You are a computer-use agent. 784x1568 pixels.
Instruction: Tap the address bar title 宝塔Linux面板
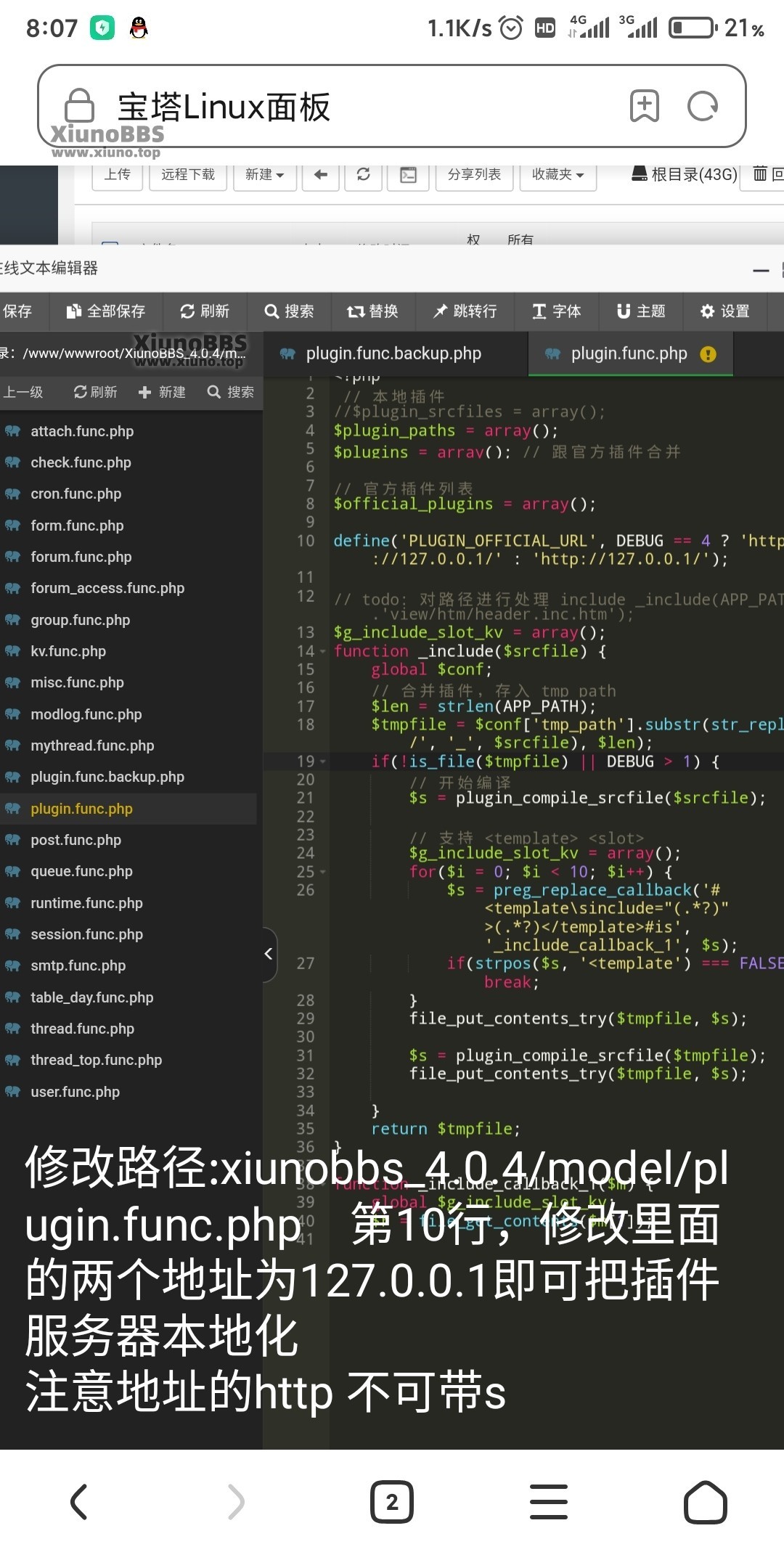tap(224, 107)
